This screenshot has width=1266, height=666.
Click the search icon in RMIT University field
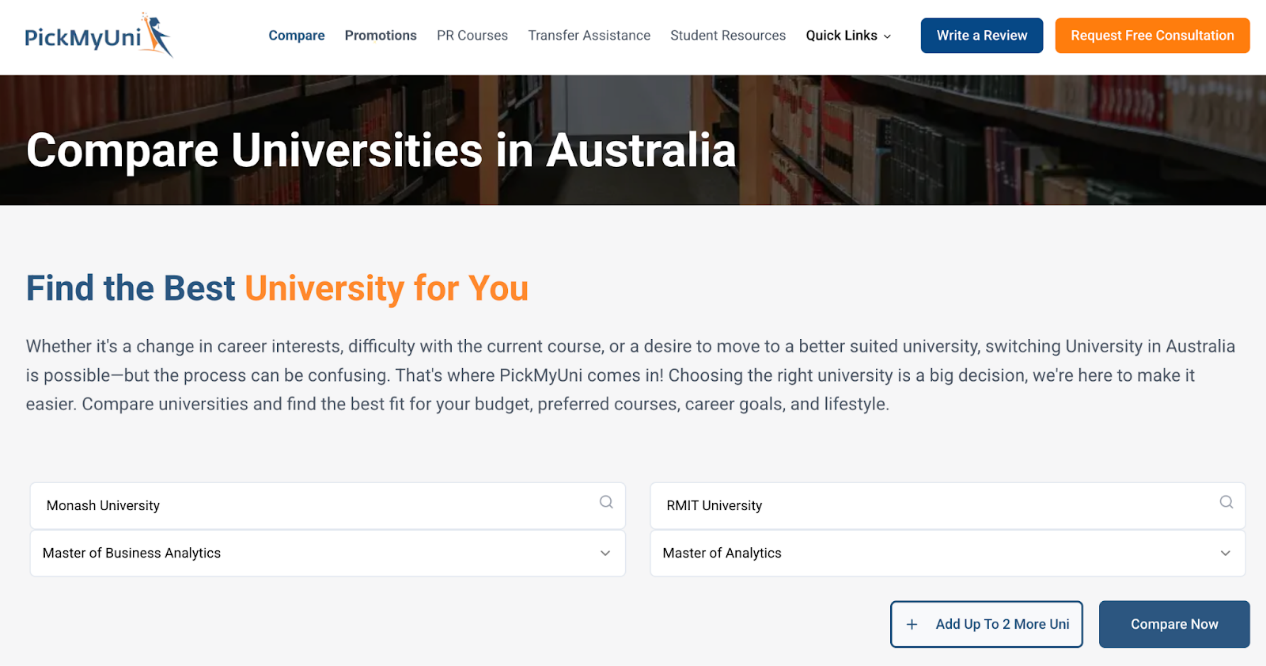(1226, 503)
